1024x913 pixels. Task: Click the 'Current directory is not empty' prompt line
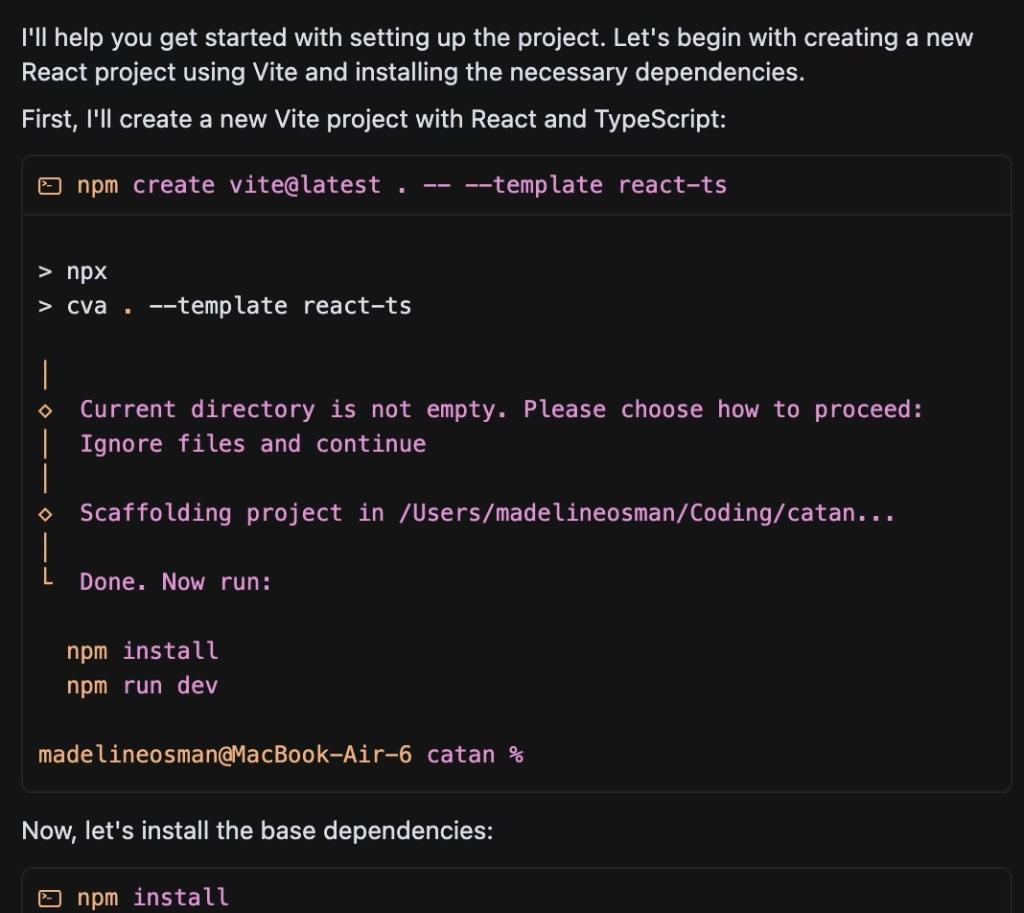point(498,408)
